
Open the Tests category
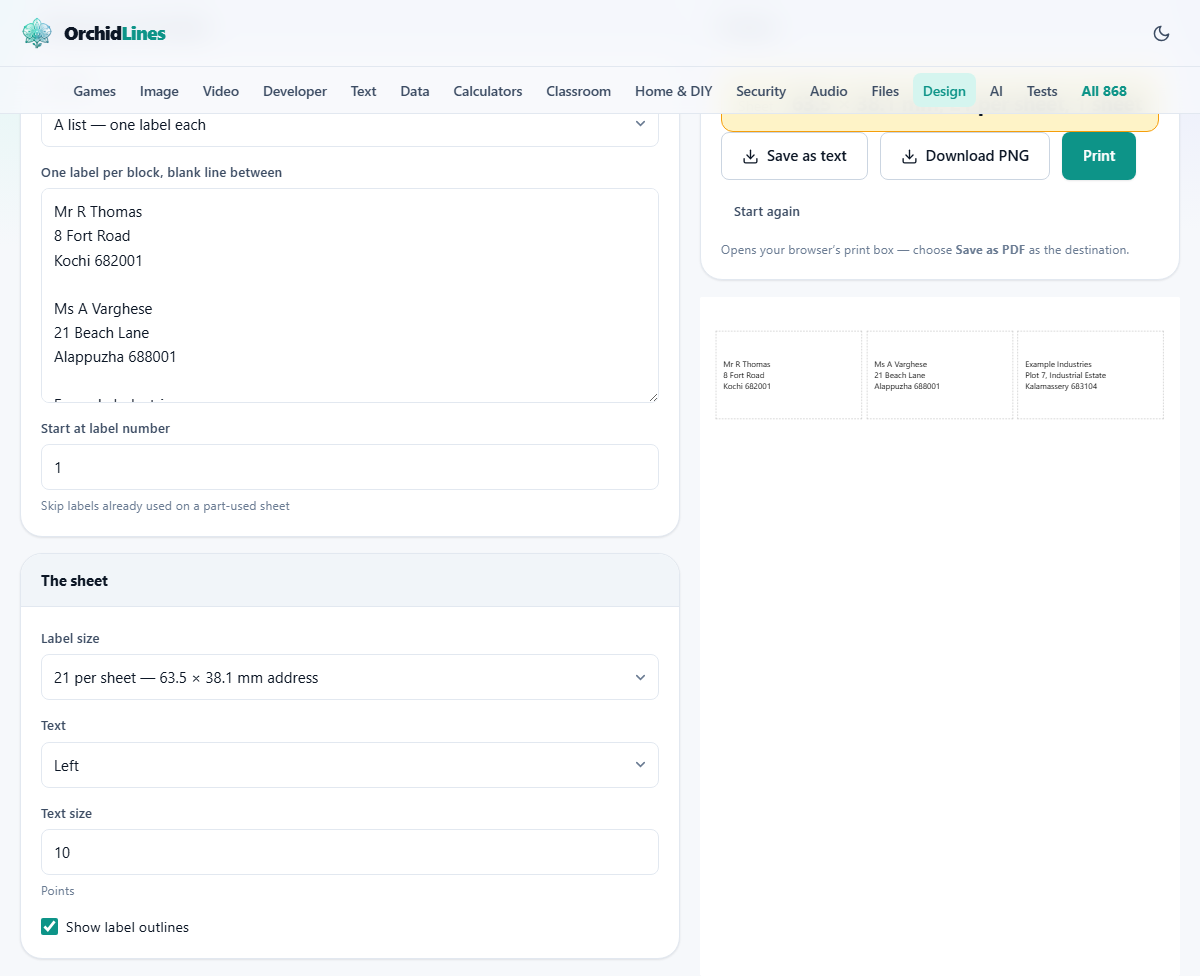(1042, 91)
